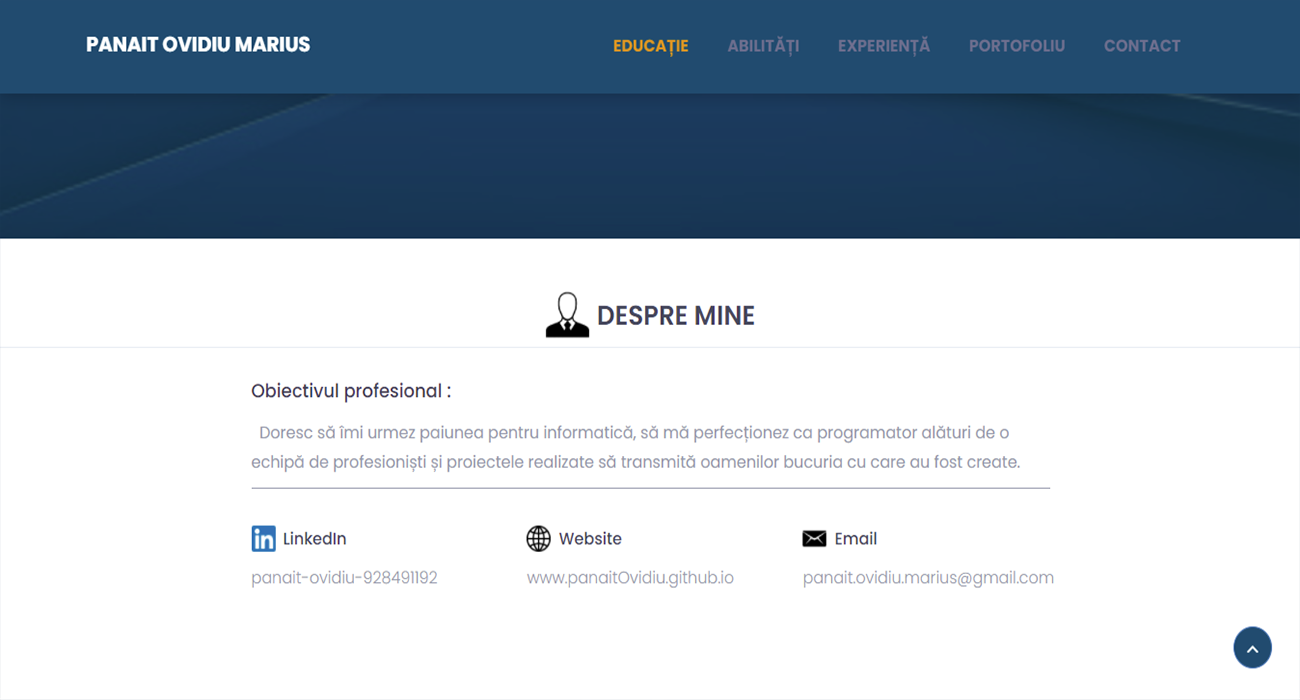Open the panait-ovidiu-928491192 LinkedIn link
The width and height of the screenshot is (1300, 700).
tap(344, 578)
